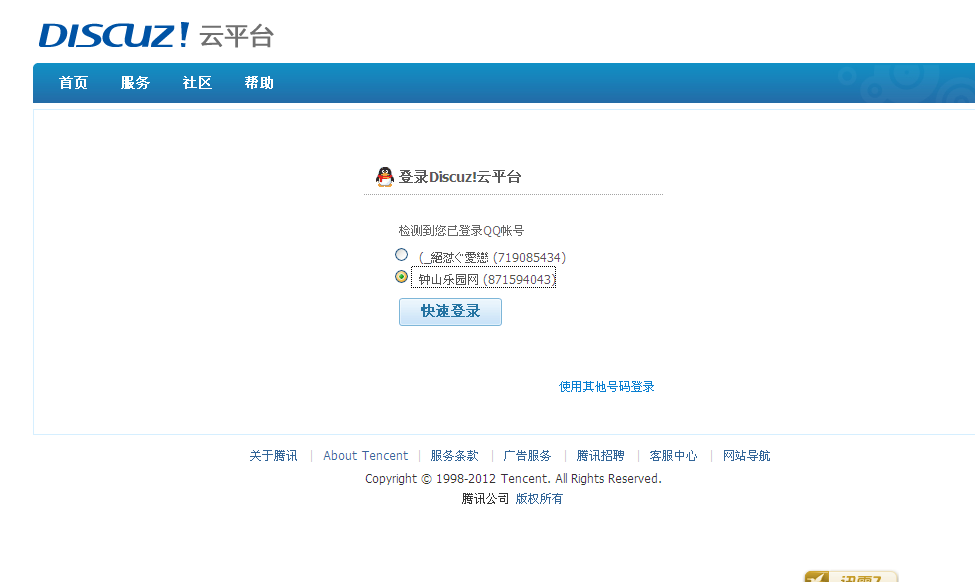
Task: Click the 版权所有 link
Action: (539, 499)
